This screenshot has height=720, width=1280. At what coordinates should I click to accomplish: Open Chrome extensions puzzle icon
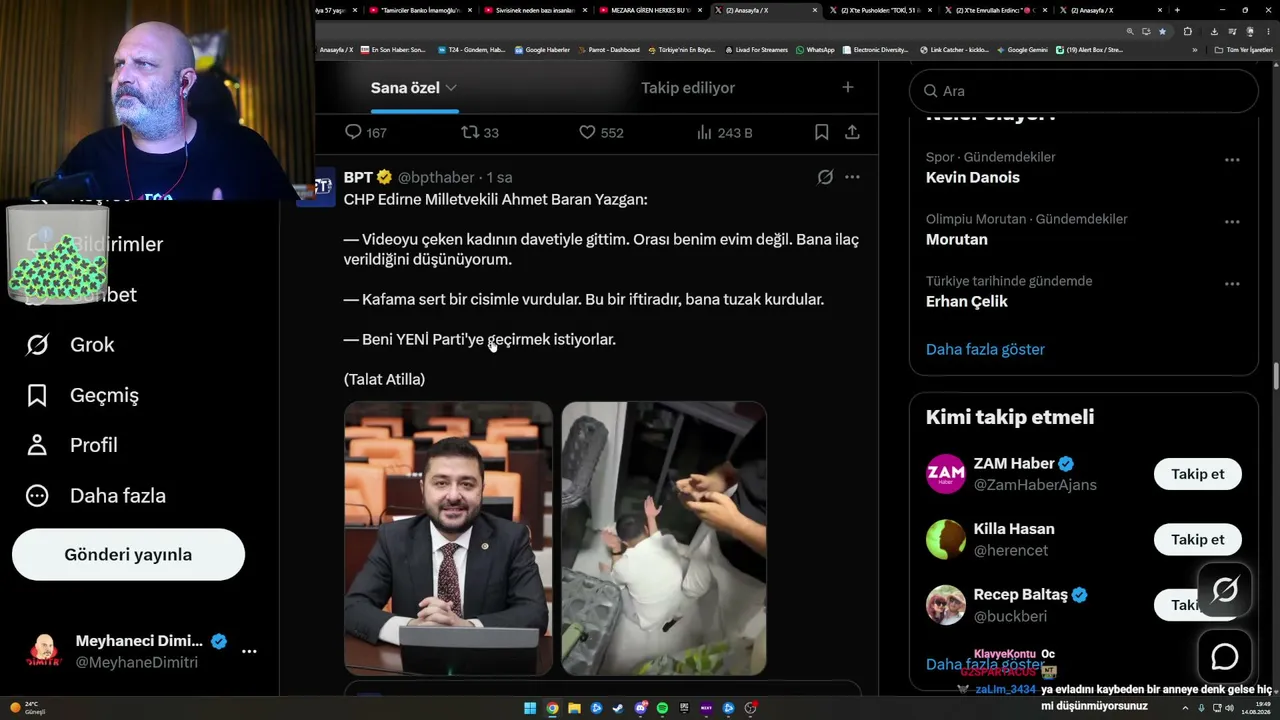[1187, 31]
